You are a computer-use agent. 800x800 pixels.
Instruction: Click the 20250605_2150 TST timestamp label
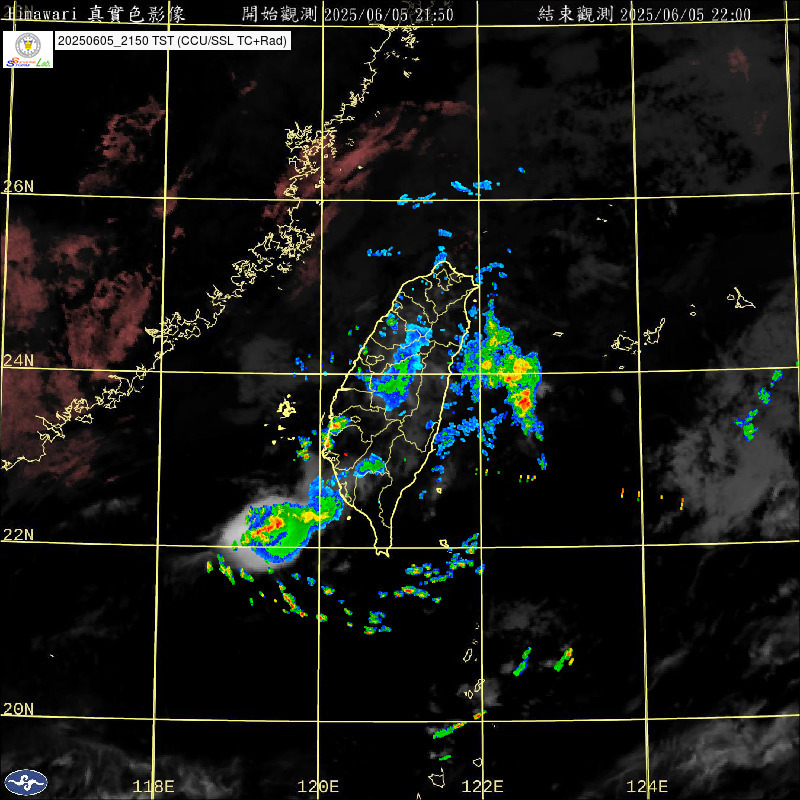172,41
